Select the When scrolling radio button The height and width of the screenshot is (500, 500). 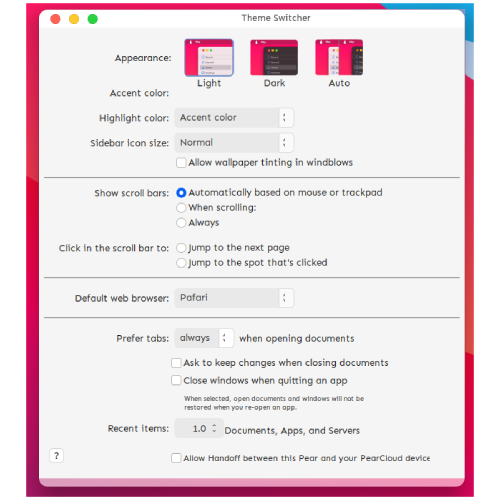[x=181, y=208]
